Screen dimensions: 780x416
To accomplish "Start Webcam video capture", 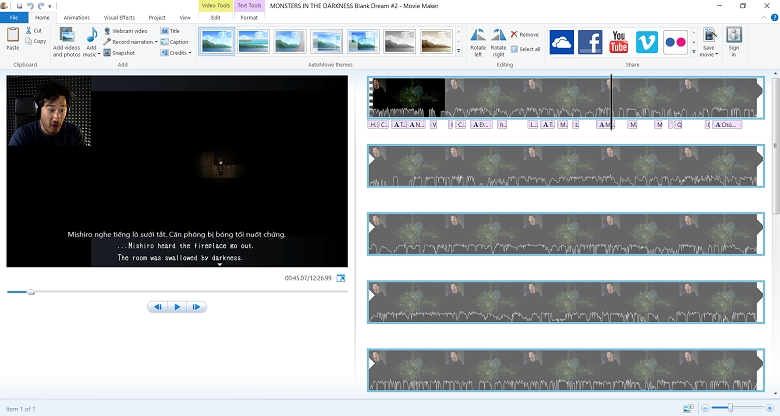I will [125, 31].
